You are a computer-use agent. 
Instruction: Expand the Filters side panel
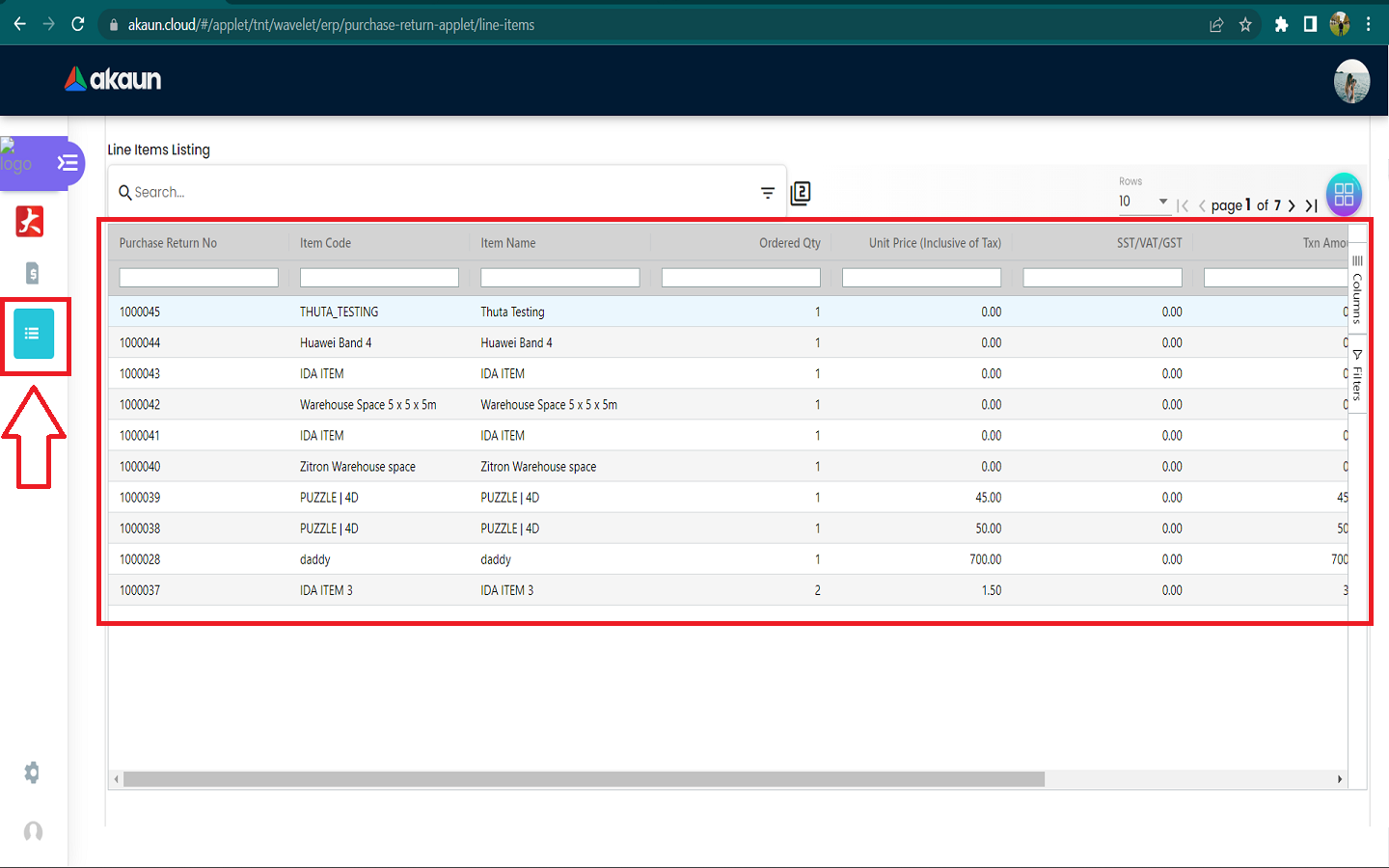1357,375
